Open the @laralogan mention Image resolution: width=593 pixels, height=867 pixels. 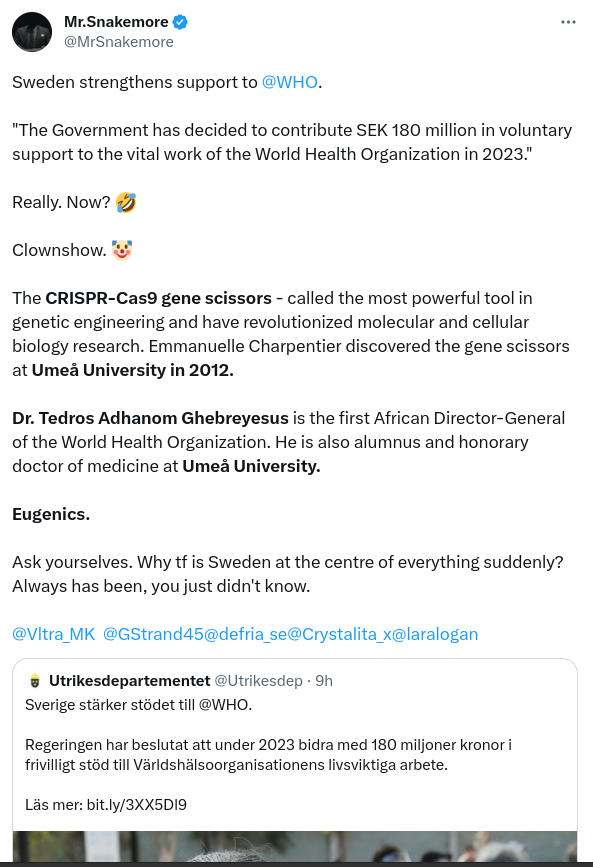[x=435, y=634]
